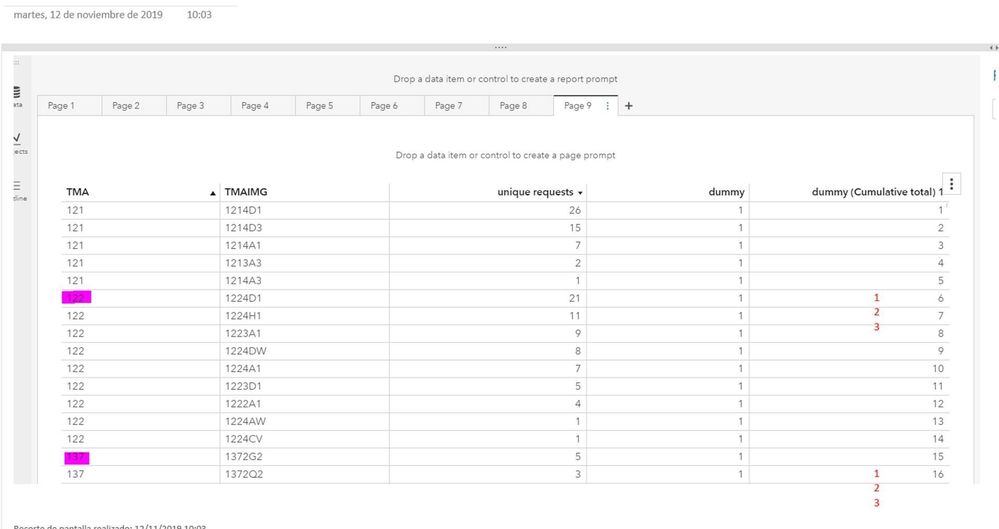Select the cell 1214D1
Viewport: 999px width, 529px height.
[243, 210]
